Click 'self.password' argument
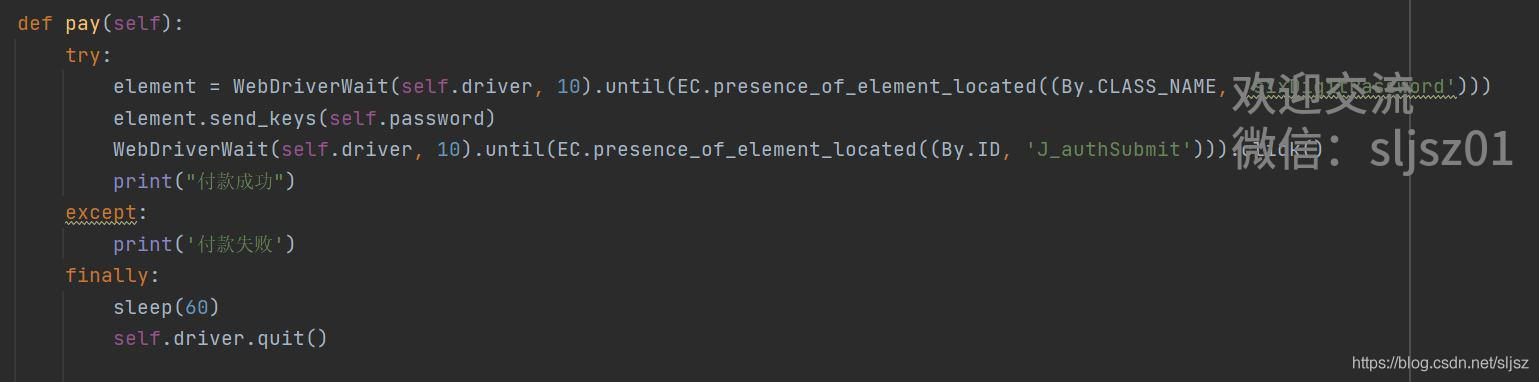1539x382 pixels. (406, 118)
